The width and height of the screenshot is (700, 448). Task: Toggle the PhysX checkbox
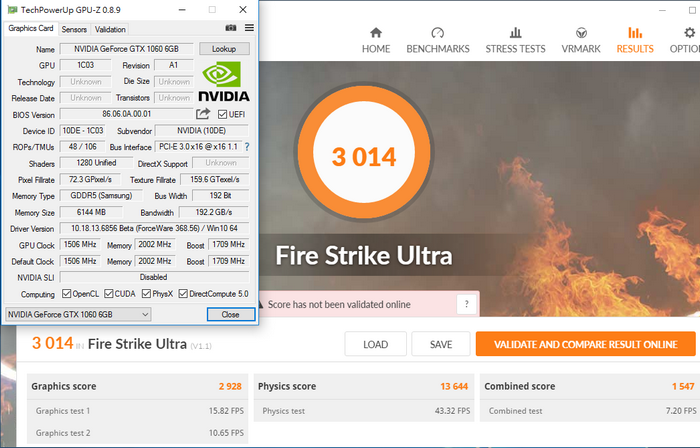point(145,294)
